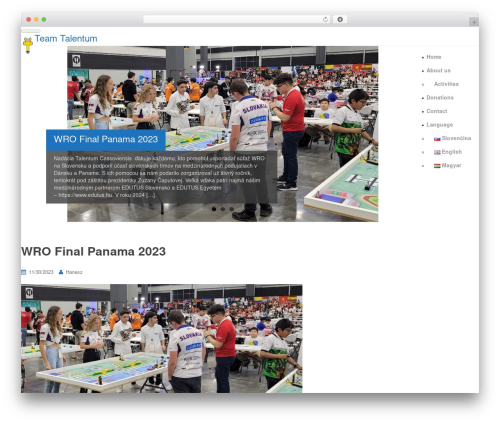Select the third slider pagination dot
The image size is (500, 423).
pos(232,209)
